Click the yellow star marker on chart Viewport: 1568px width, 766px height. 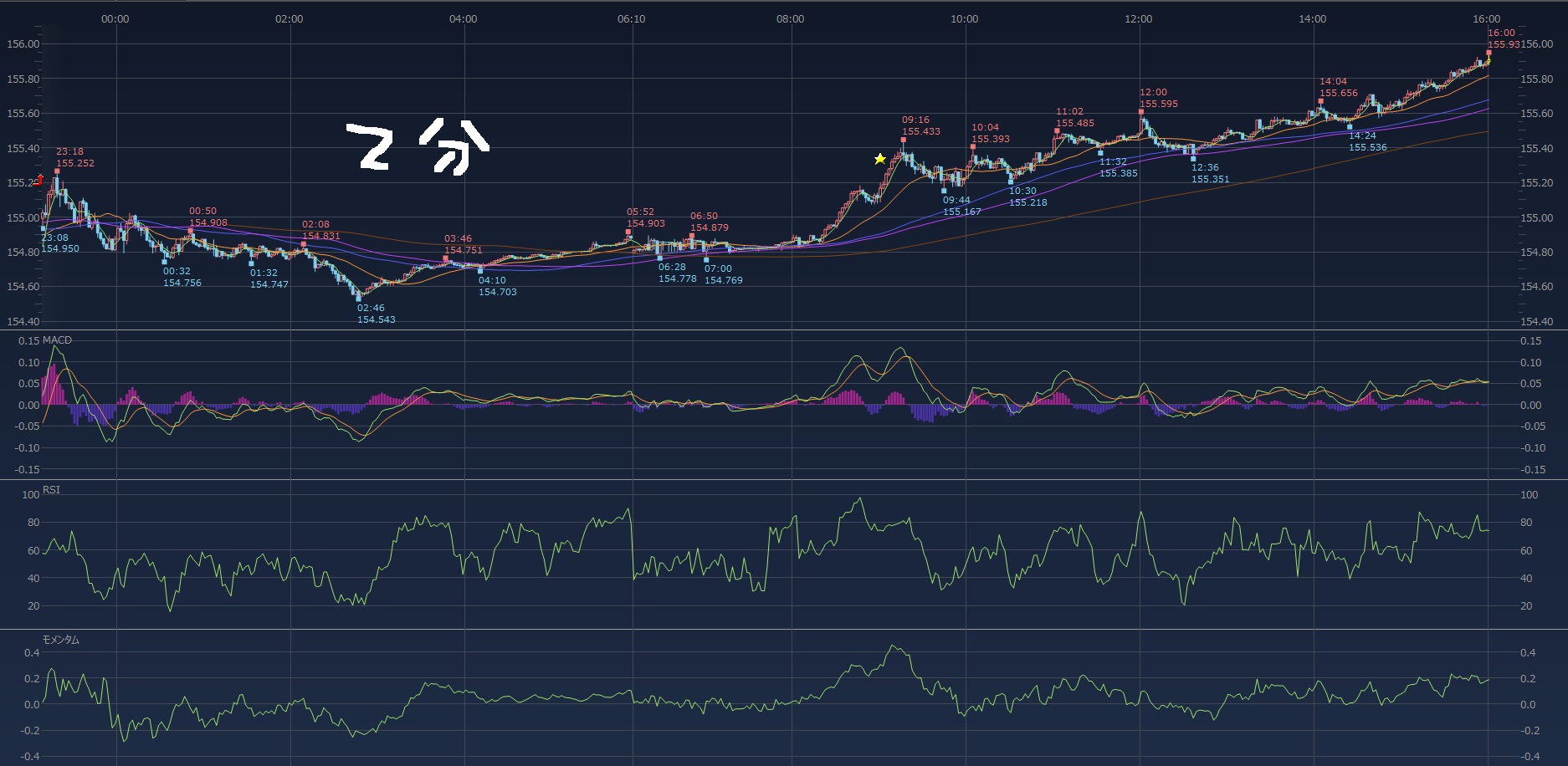[879, 159]
